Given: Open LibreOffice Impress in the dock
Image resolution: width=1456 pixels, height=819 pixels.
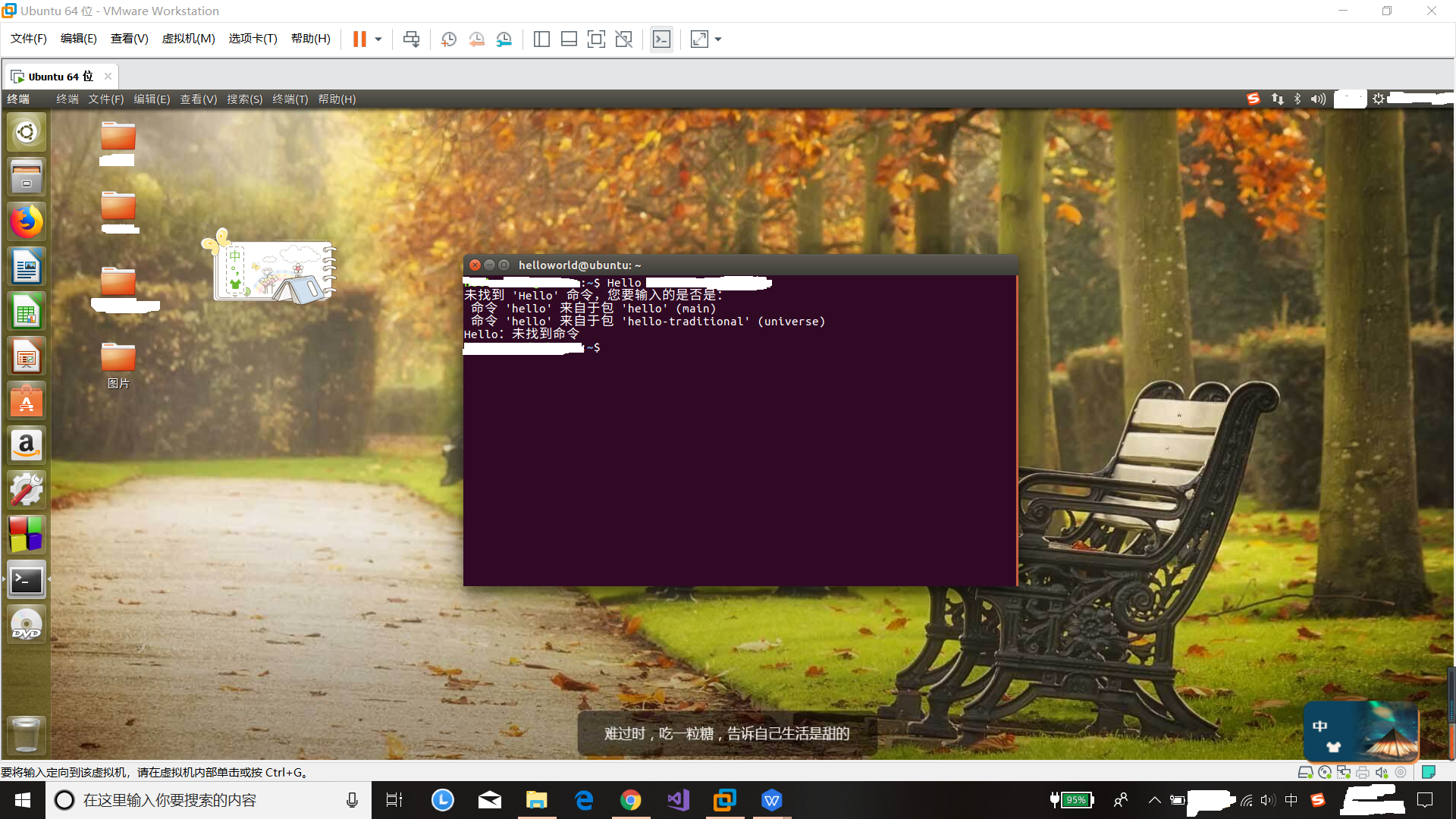Looking at the screenshot, I should [x=27, y=356].
